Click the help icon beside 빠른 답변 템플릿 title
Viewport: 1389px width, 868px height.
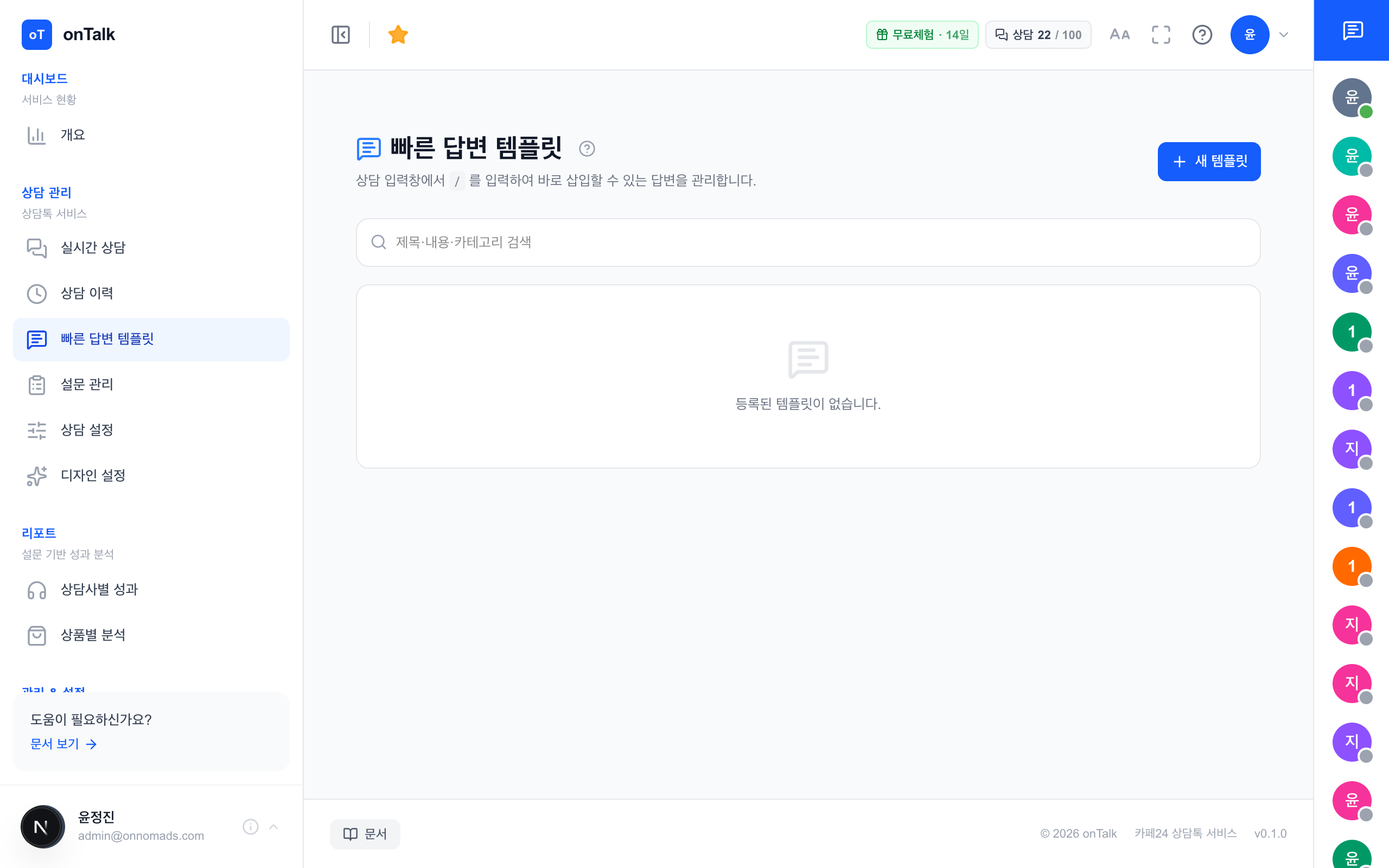587,149
